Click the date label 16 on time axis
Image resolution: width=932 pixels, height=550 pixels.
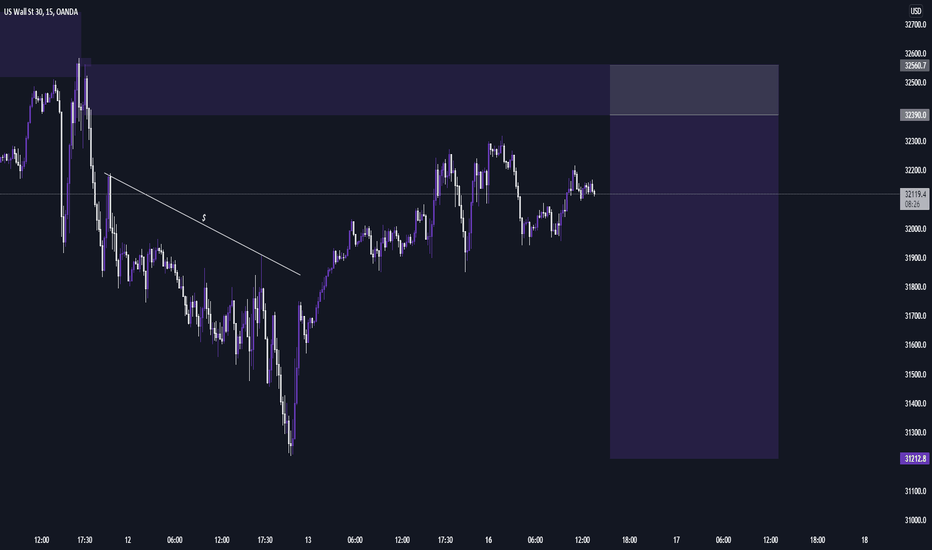pyautogui.click(x=488, y=540)
